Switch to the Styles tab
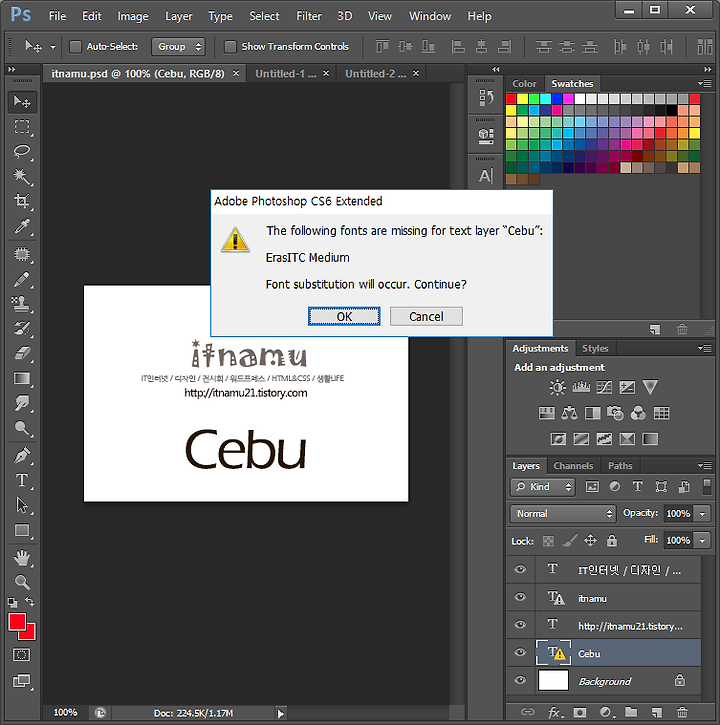This screenshot has width=720, height=725. (x=595, y=348)
